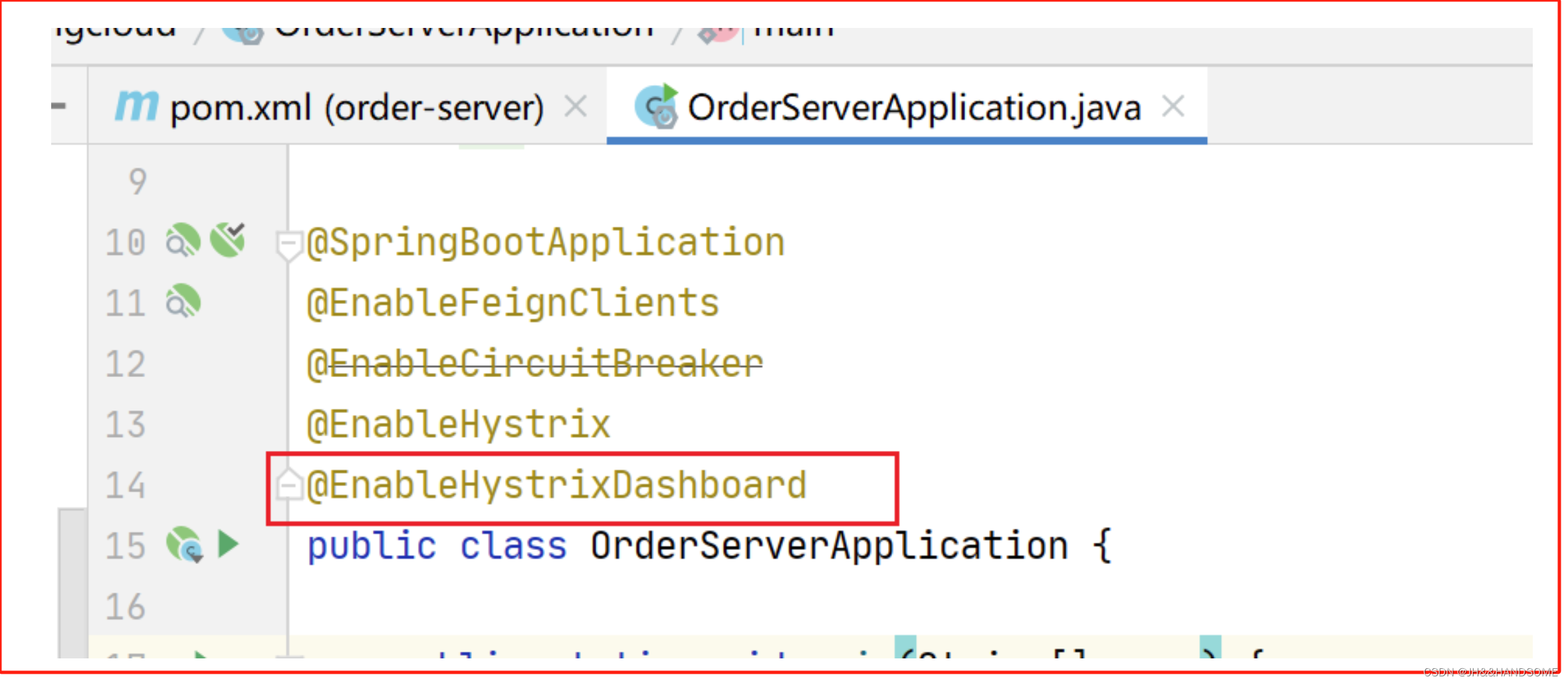Collapse annotation fold marker at line 10
Screen dimensions: 1568x683
click(288, 245)
